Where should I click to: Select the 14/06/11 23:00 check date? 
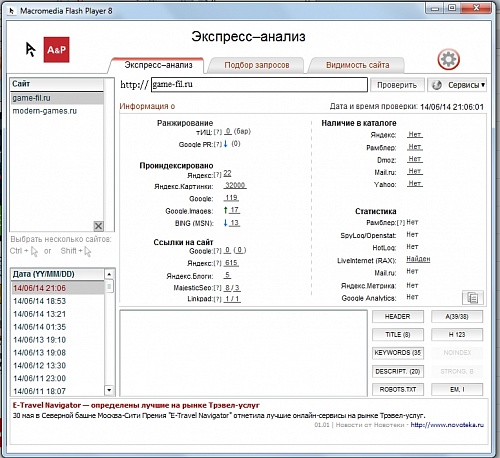click(58, 378)
